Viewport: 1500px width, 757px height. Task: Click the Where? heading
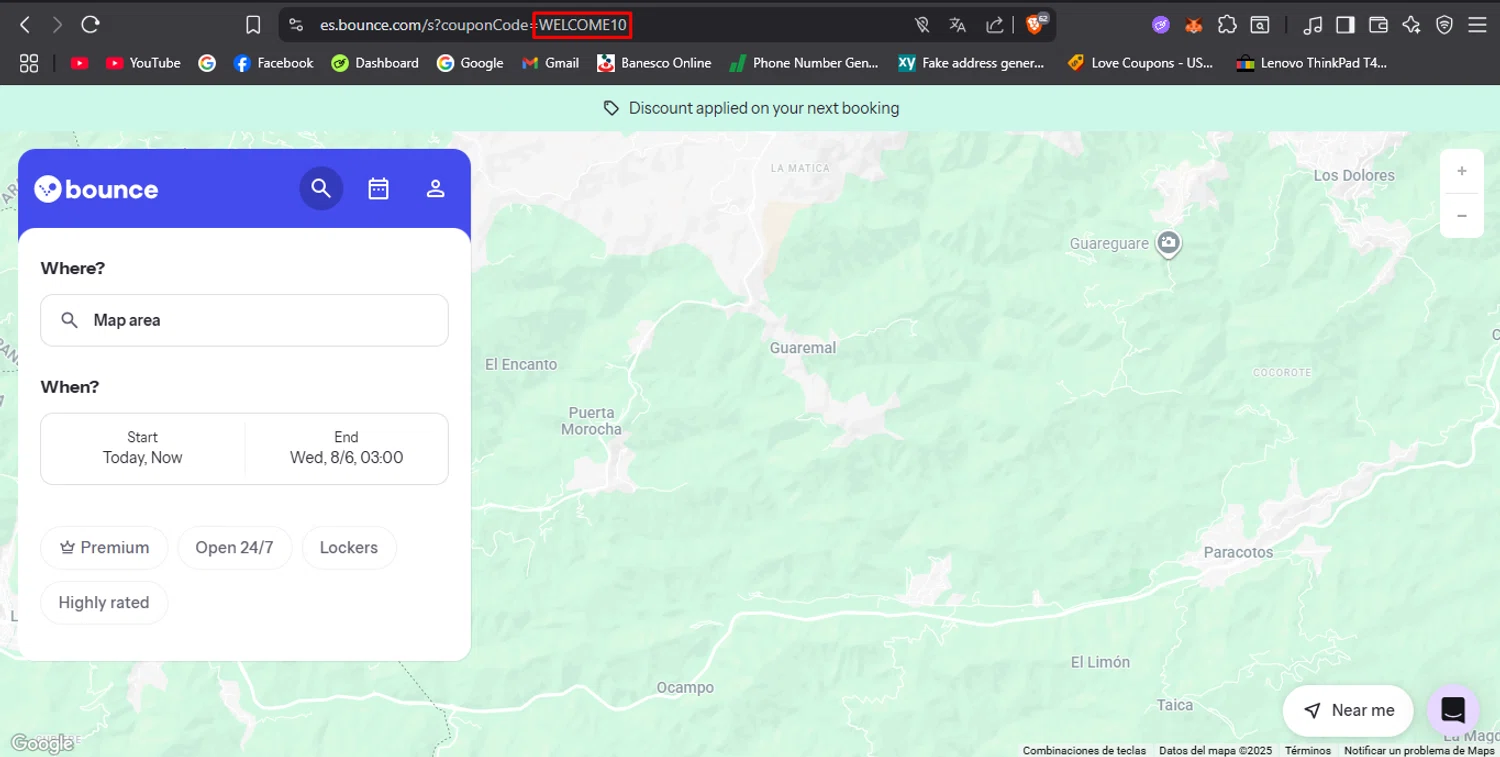point(72,268)
